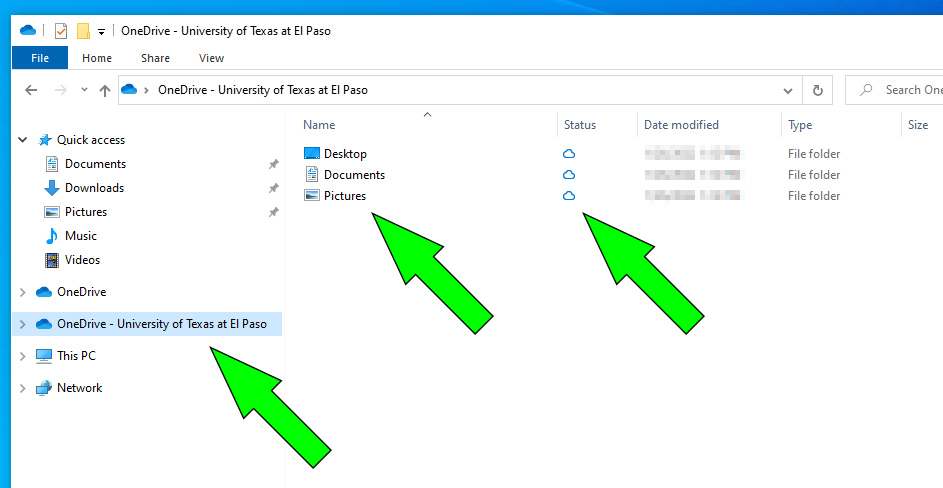943x488 pixels.
Task: Open Music in Quick access
Action: [81, 236]
